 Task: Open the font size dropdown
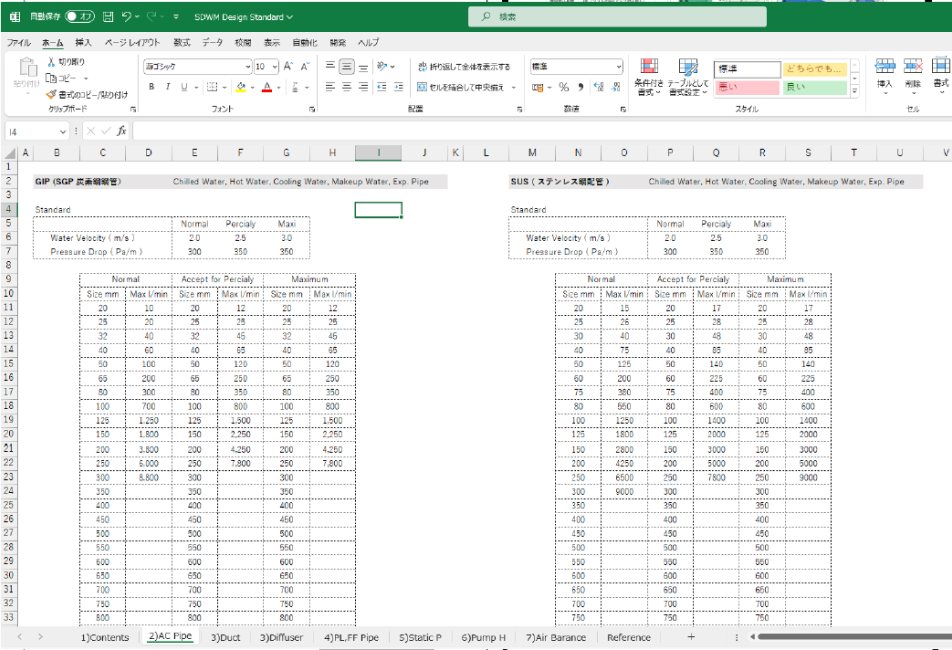pyautogui.click(x=276, y=66)
